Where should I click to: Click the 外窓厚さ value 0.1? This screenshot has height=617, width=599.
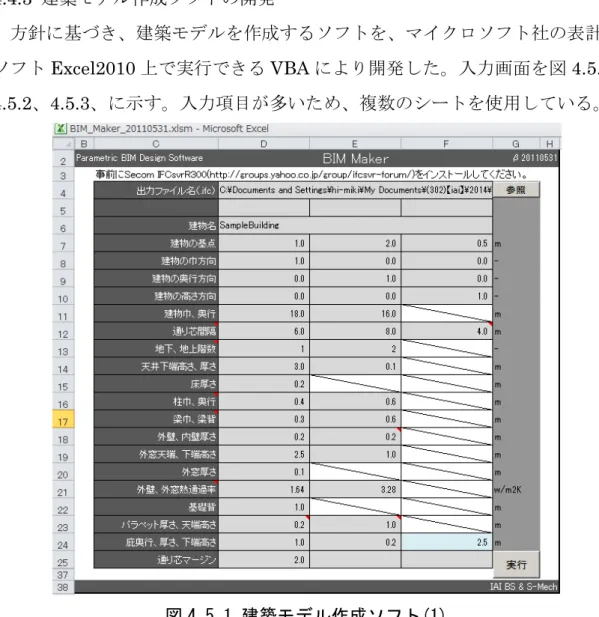coord(264,472)
